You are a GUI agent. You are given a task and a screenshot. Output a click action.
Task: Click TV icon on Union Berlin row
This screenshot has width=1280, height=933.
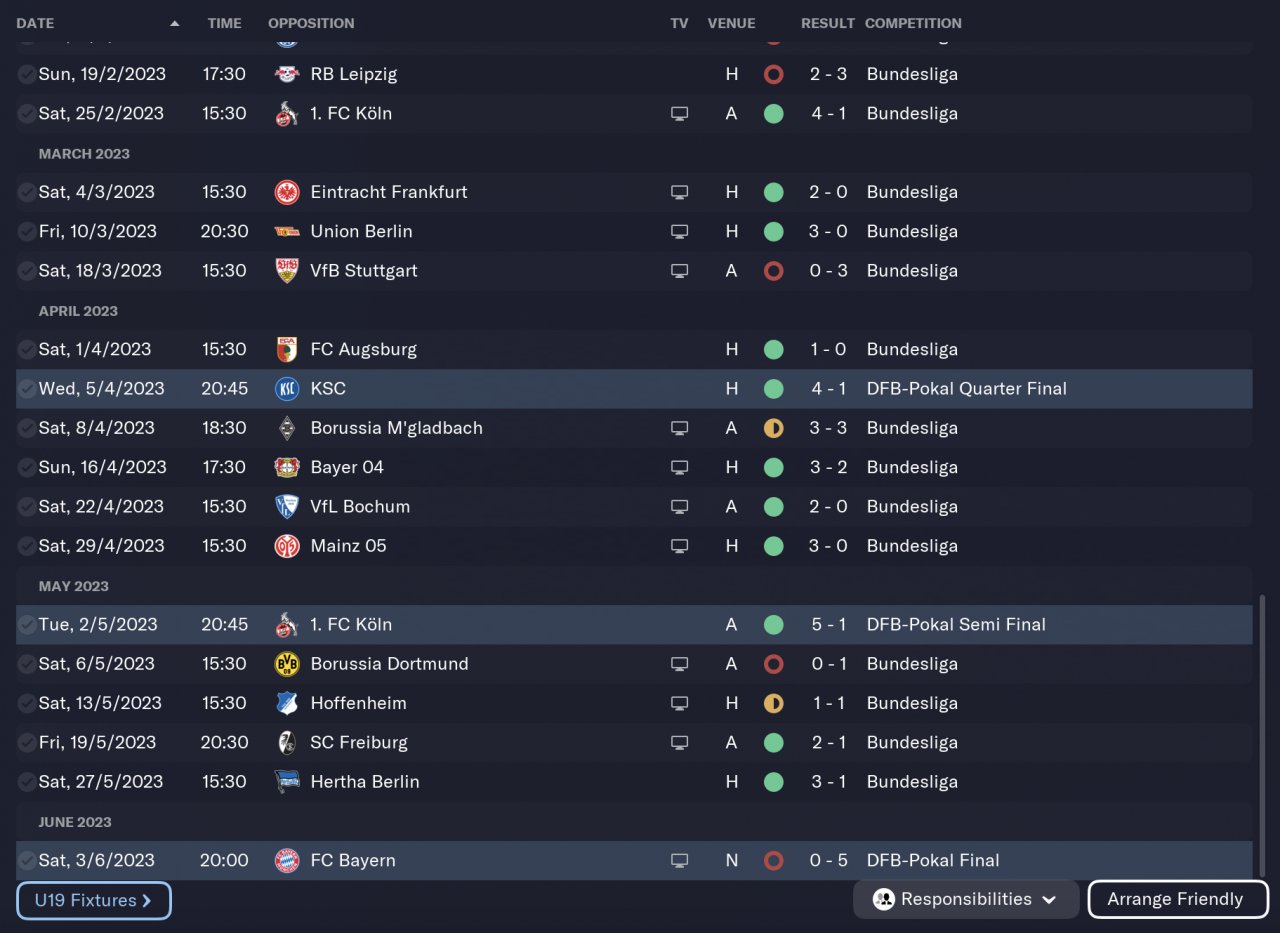coord(680,231)
